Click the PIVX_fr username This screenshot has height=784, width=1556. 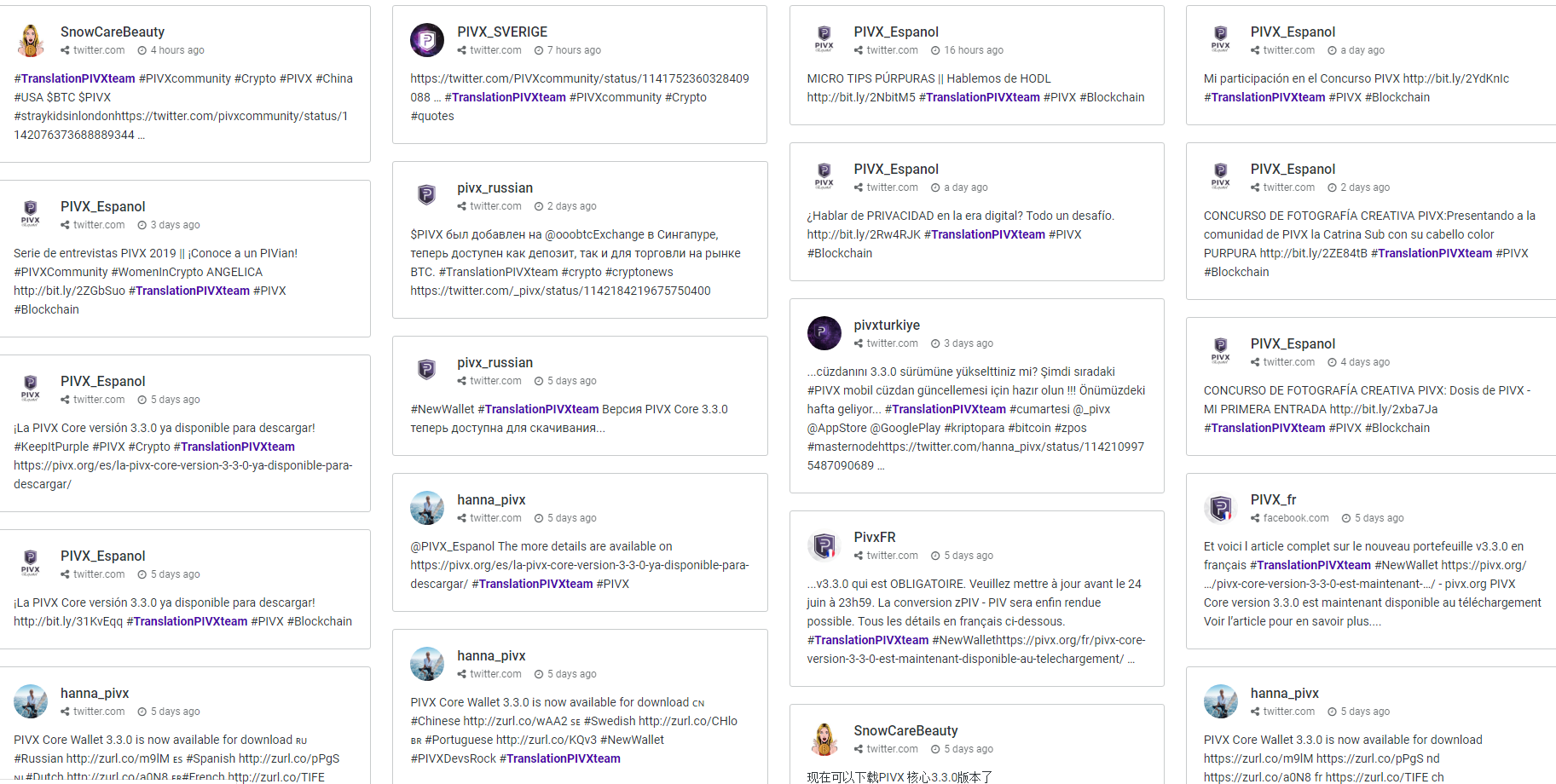(1273, 499)
